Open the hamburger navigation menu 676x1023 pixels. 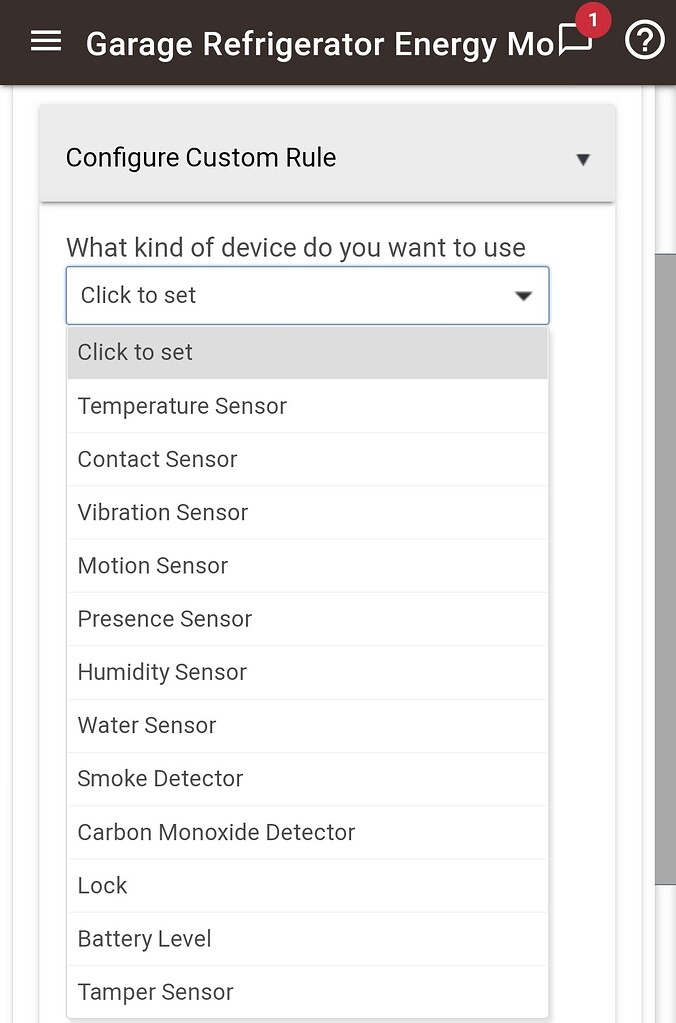(x=46, y=41)
